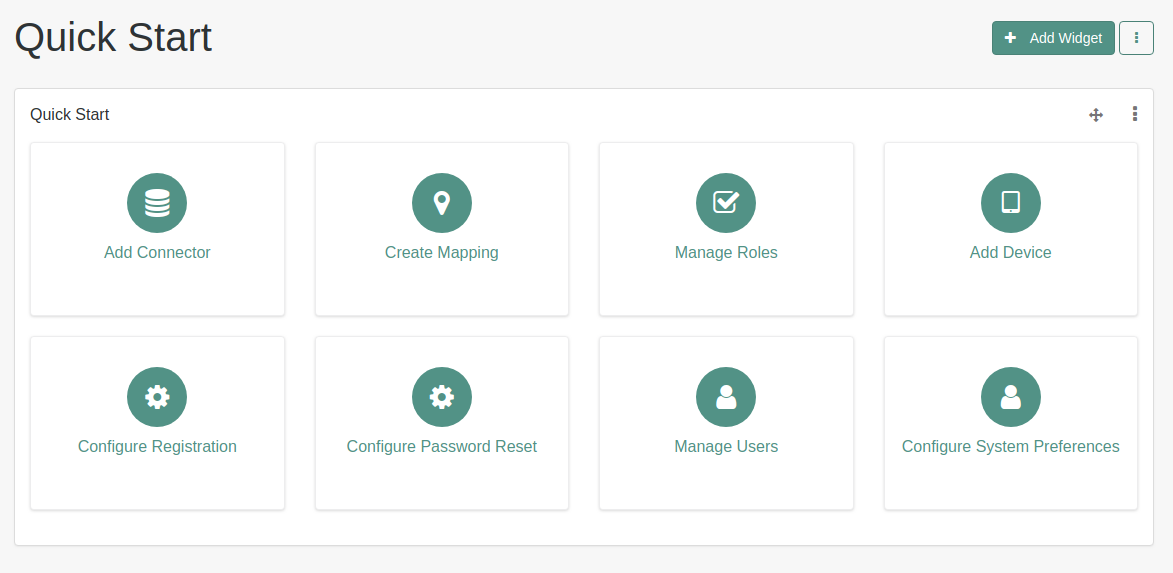
Task: Click the move widget arrows icon
Action: pos(1096,114)
